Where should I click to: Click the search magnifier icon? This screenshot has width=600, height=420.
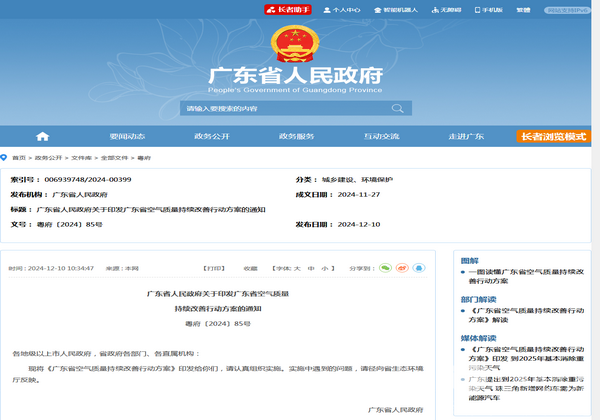[398, 108]
